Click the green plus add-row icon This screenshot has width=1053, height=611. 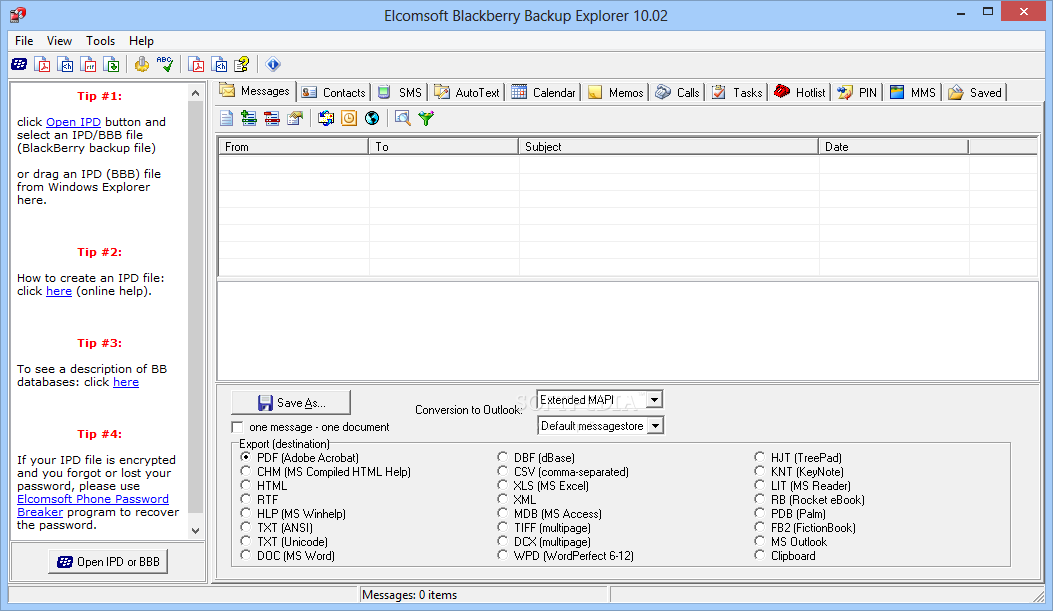click(x=249, y=118)
